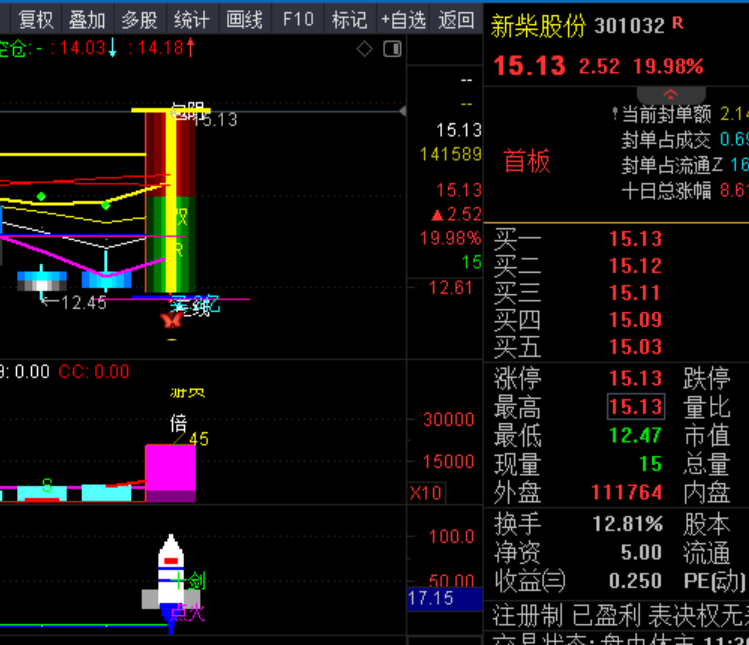Click the 净资 value 5.00

641,552
